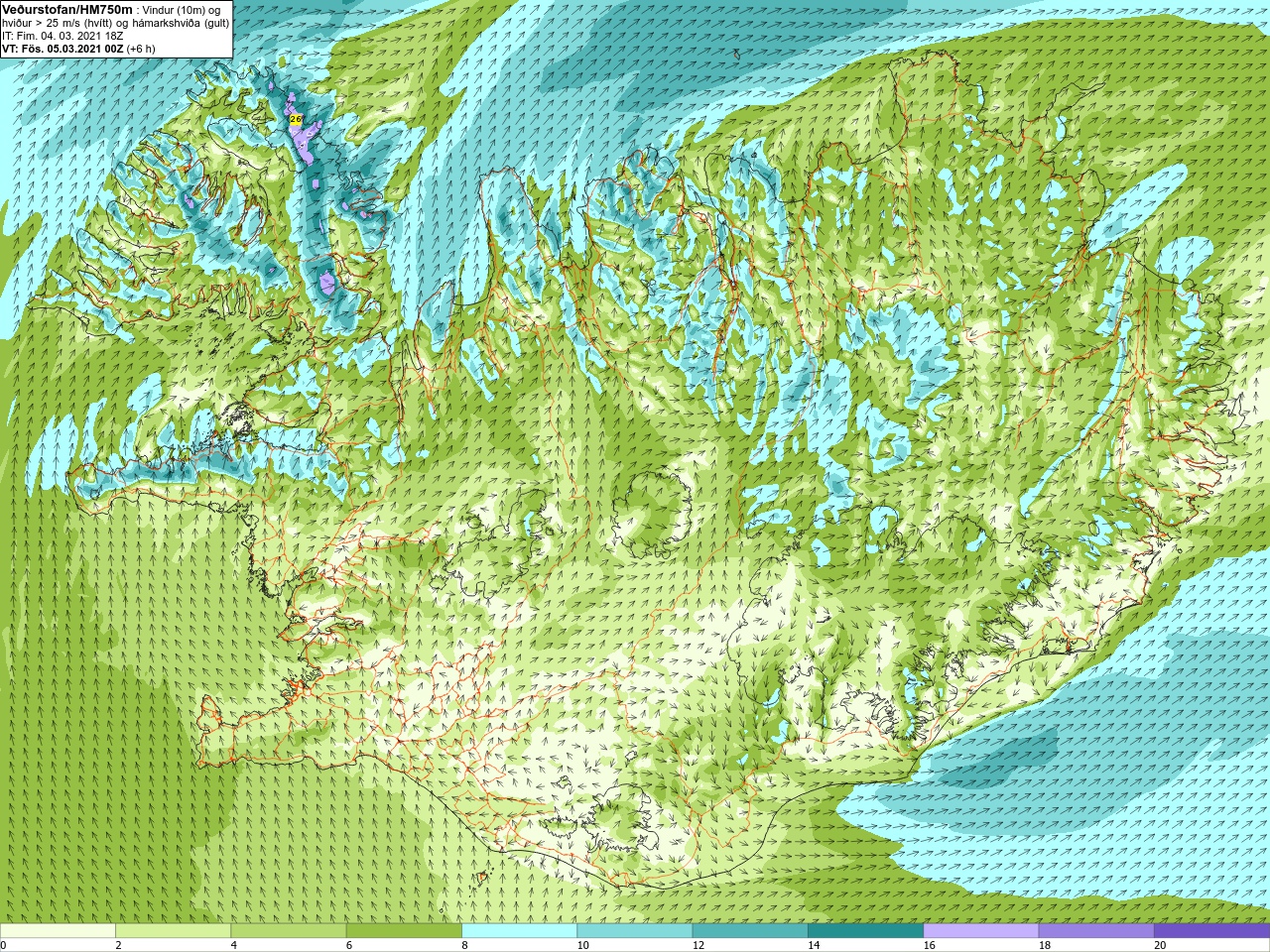Select the 16–18 m/s light lavender legend swatch
Screen dimensions: 1270x952
pos(981,931)
